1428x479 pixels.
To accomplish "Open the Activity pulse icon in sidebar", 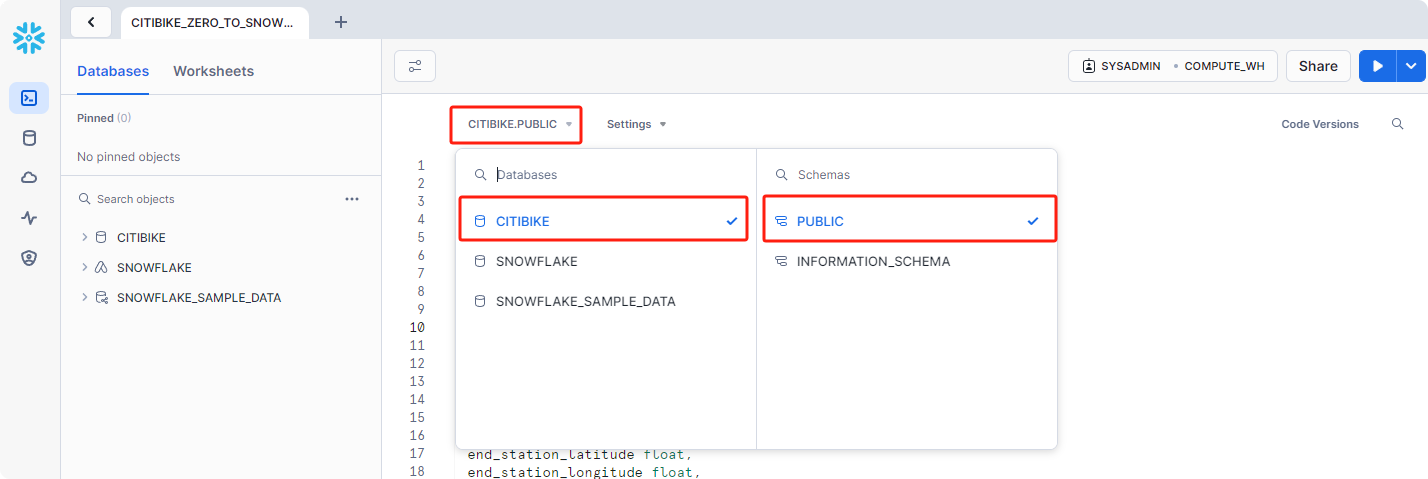I will click(29, 218).
